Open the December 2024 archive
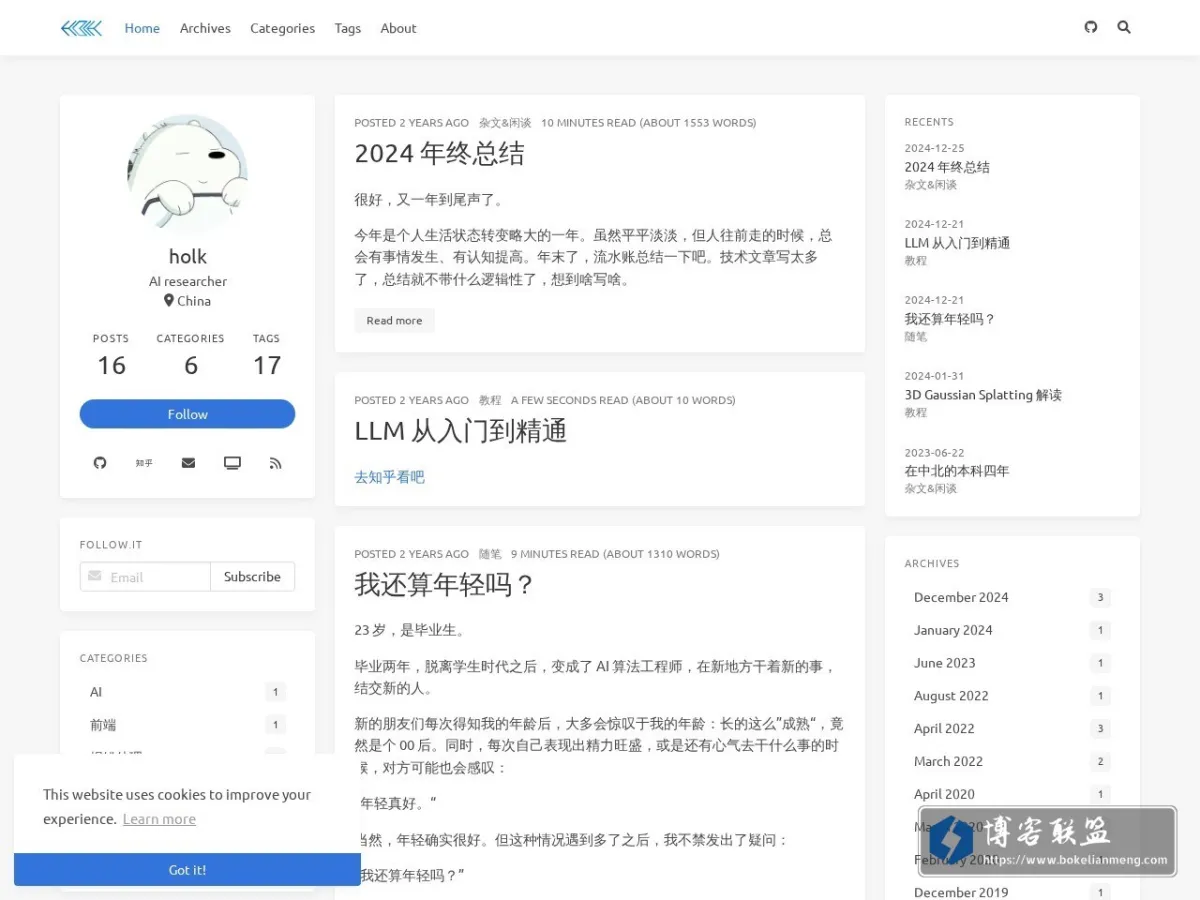This screenshot has height=900, width=1200. click(1012, 598)
